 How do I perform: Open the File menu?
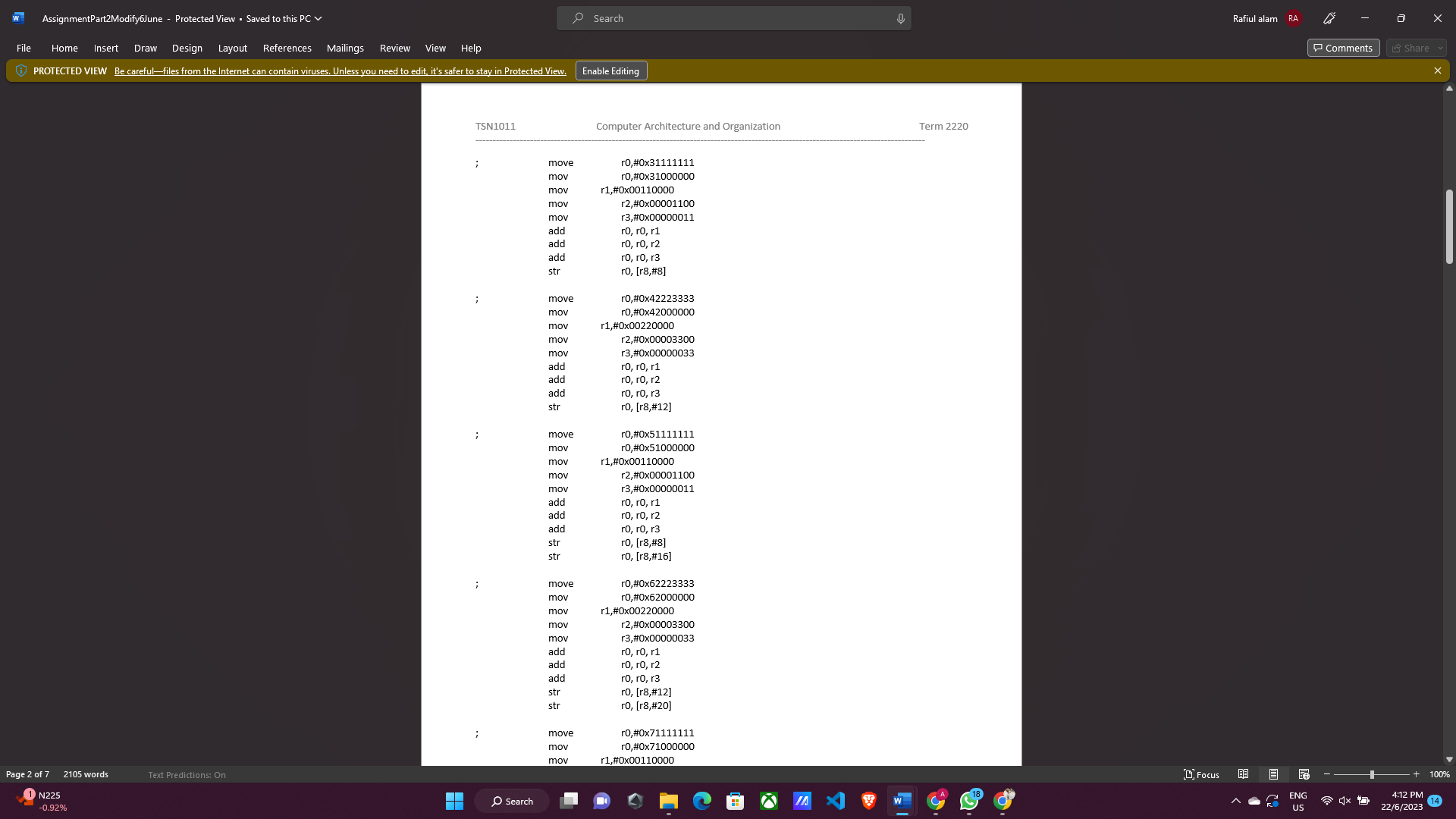(x=24, y=48)
